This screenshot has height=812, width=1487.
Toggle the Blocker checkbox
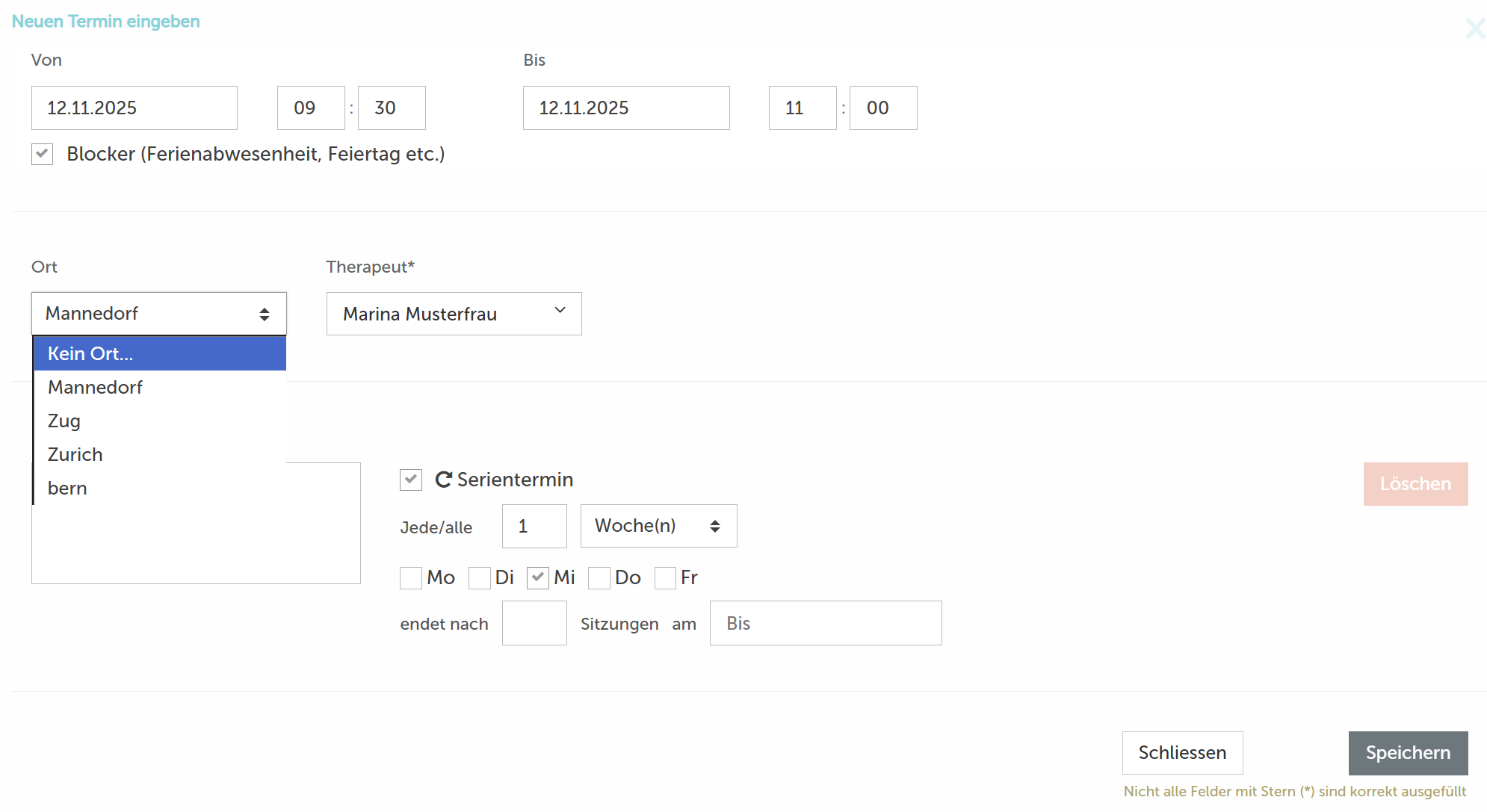point(43,155)
